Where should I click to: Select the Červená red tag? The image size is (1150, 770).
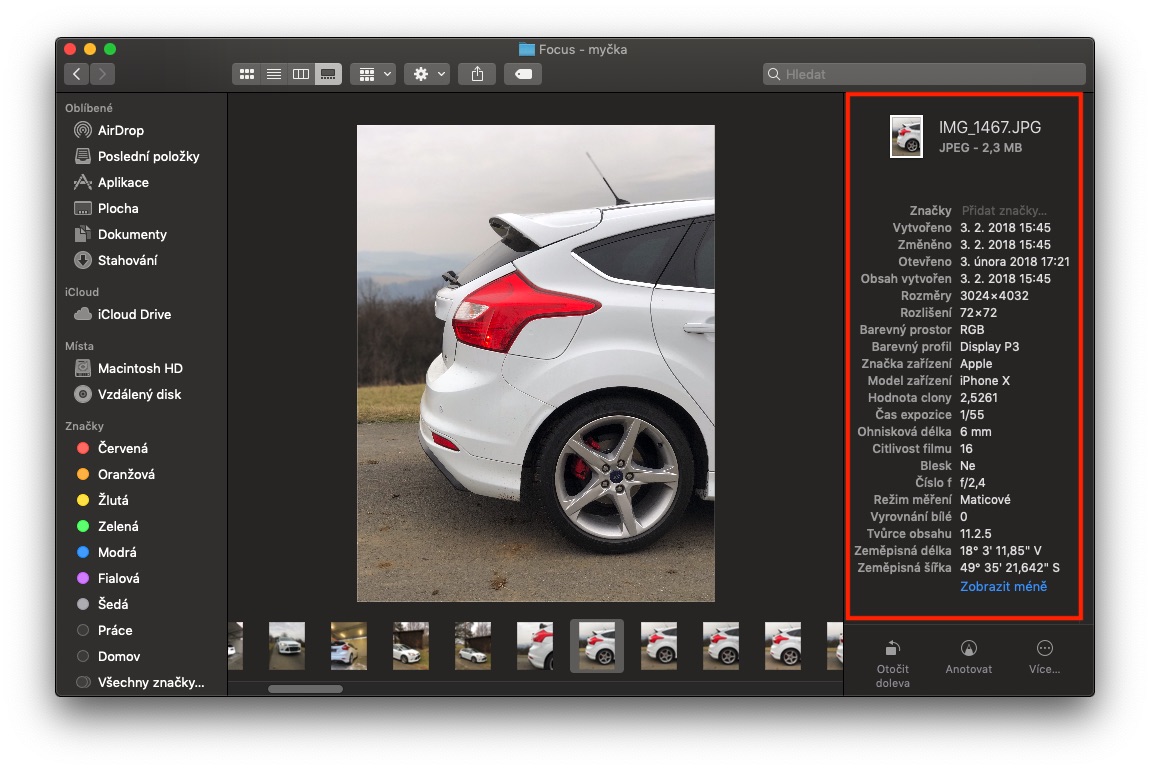click(122, 448)
